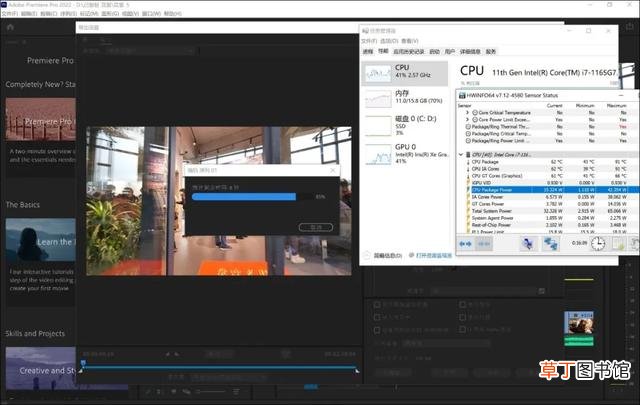Click the blue encoding progress bar

(x=244, y=197)
